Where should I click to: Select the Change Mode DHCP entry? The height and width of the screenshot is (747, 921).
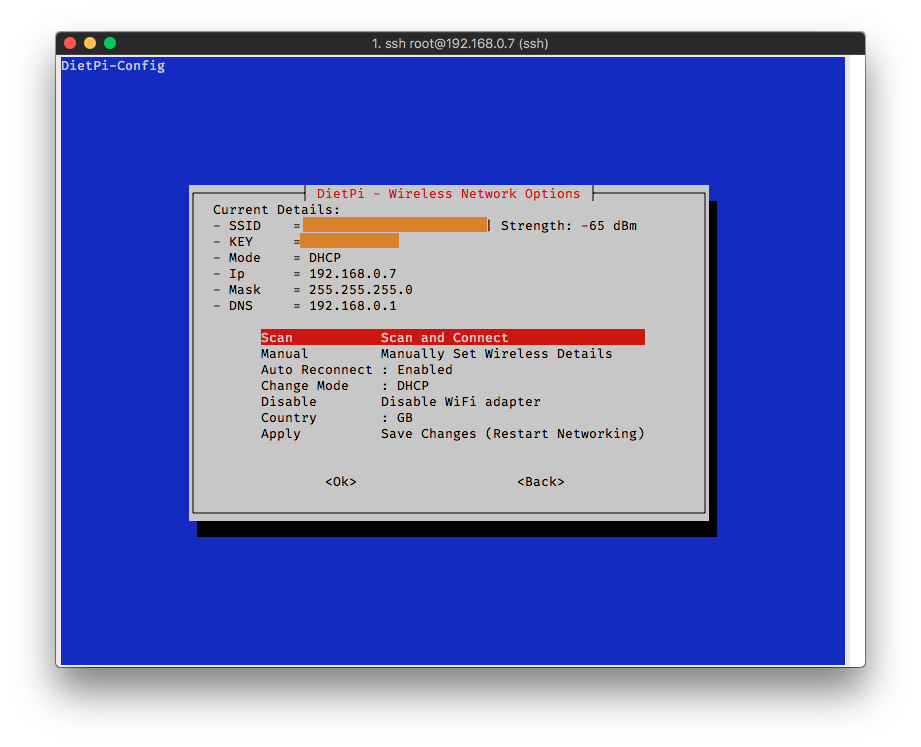(345, 386)
